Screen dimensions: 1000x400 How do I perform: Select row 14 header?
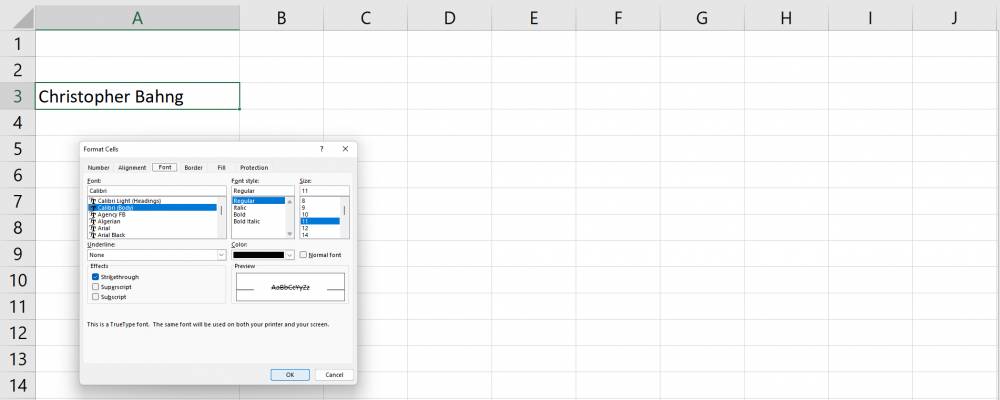point(17,385)
